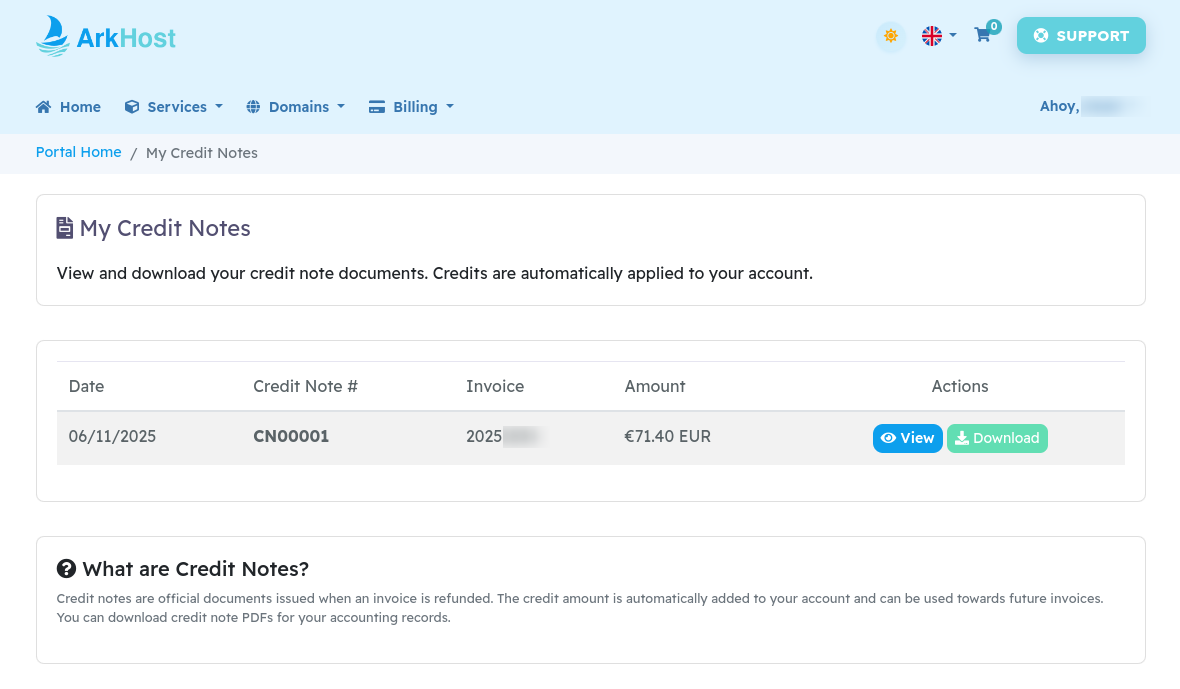Click the Ahoy user account greeting

click(x=1090, y=106)
